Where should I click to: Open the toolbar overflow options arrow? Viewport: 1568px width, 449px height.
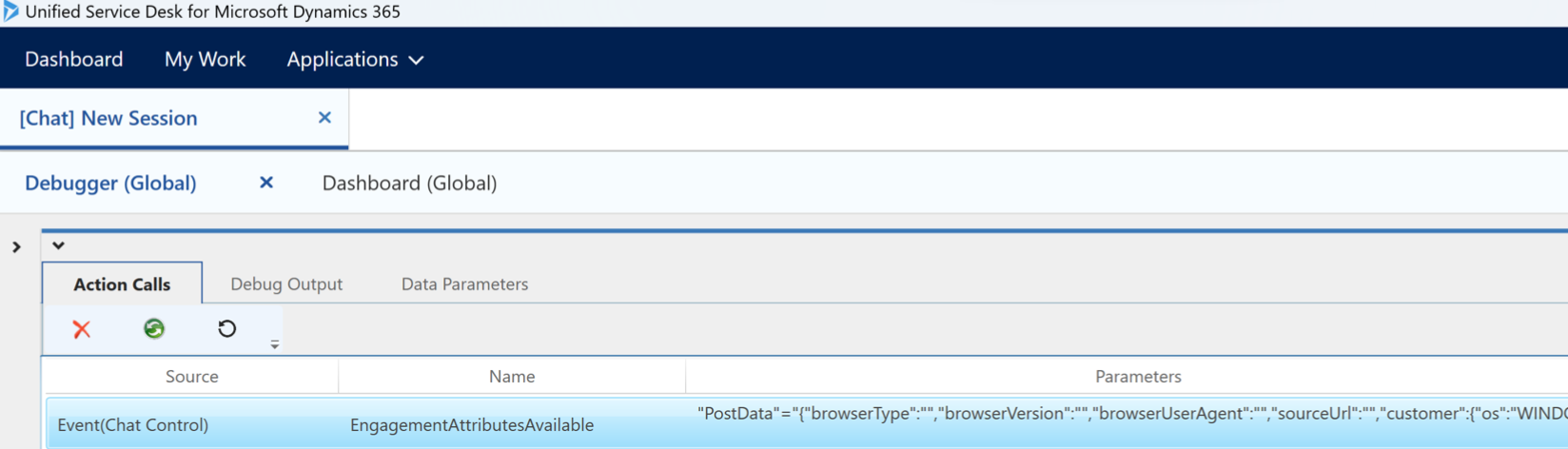[275, 344]
